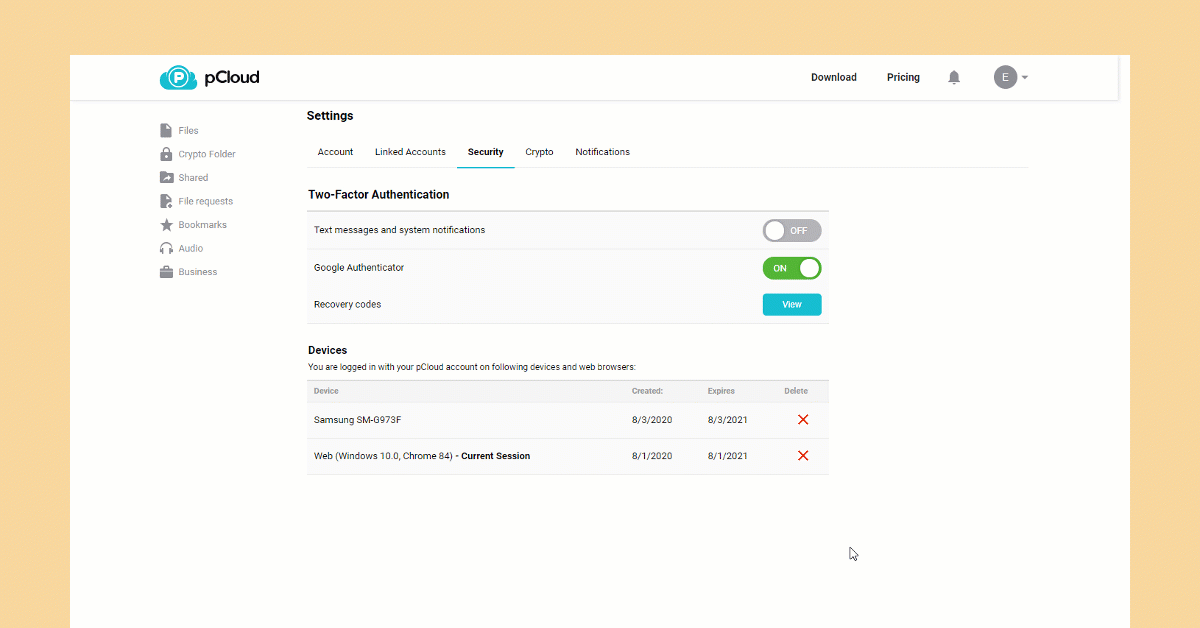Open Audio in the sidebar
Screen dimensions: 1200x628
(190, 248)
